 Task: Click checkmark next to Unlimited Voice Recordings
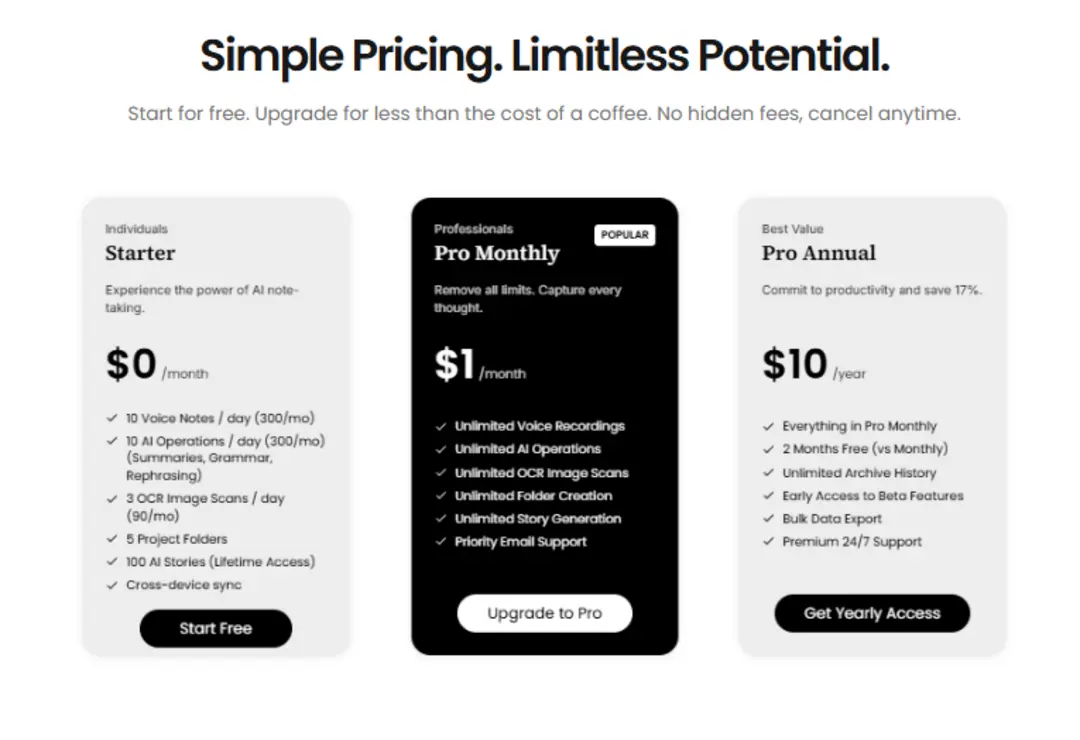pos(440,426)
